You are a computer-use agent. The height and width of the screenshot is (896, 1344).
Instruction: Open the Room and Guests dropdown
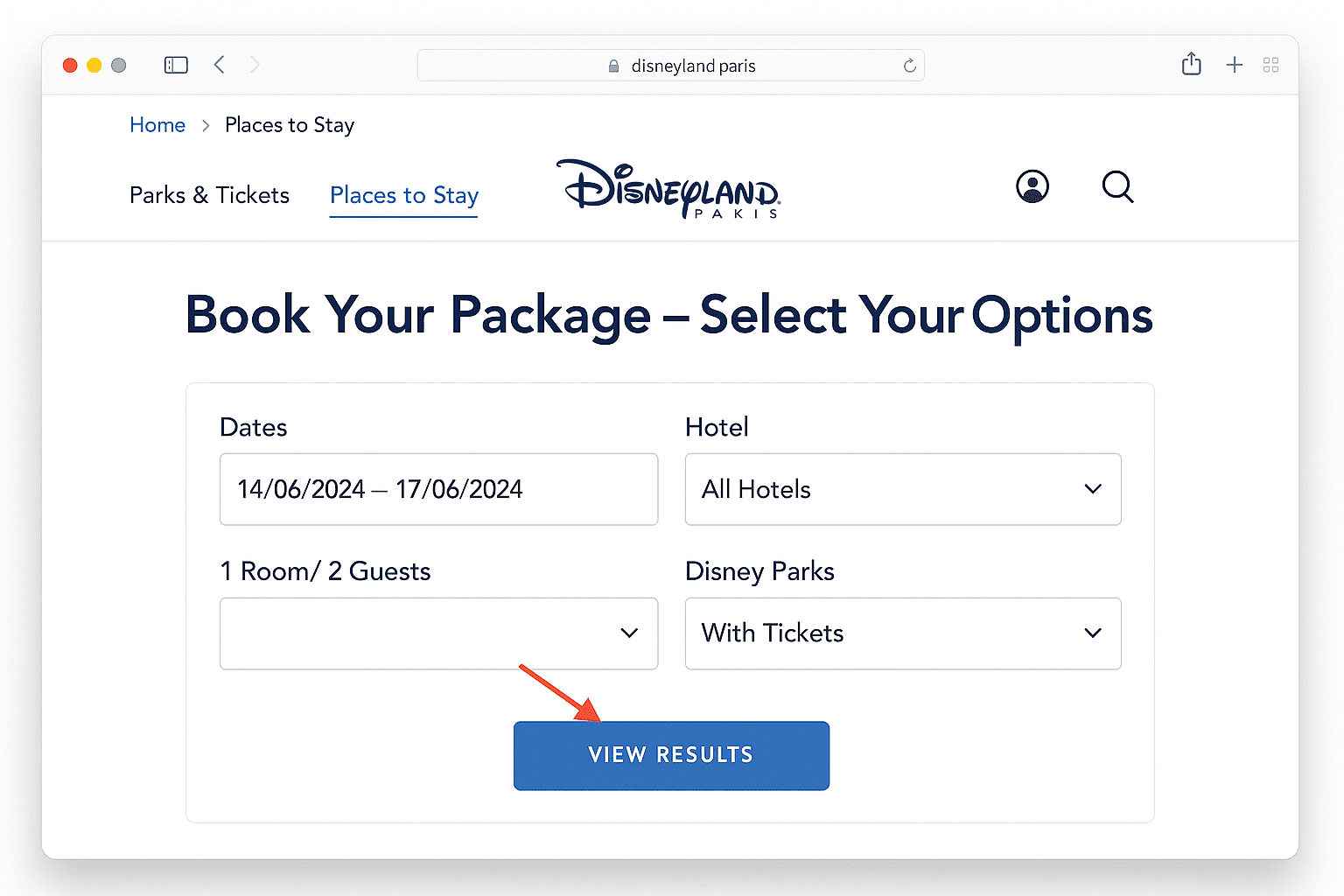pyautogui.click(x=438, y=633)
